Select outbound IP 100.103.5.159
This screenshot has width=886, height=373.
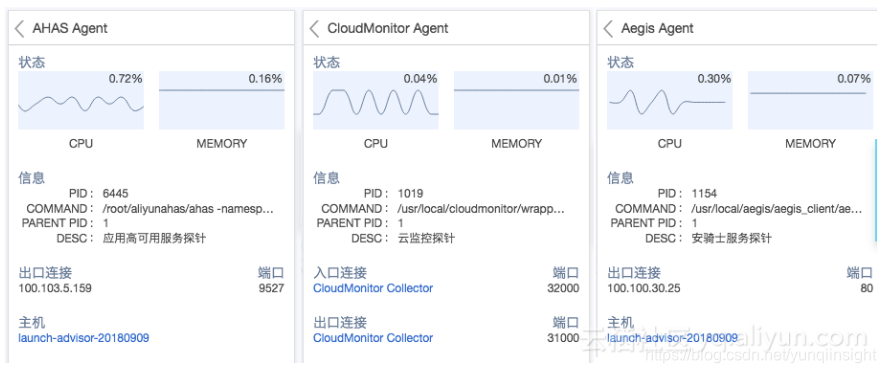(55, 288)
